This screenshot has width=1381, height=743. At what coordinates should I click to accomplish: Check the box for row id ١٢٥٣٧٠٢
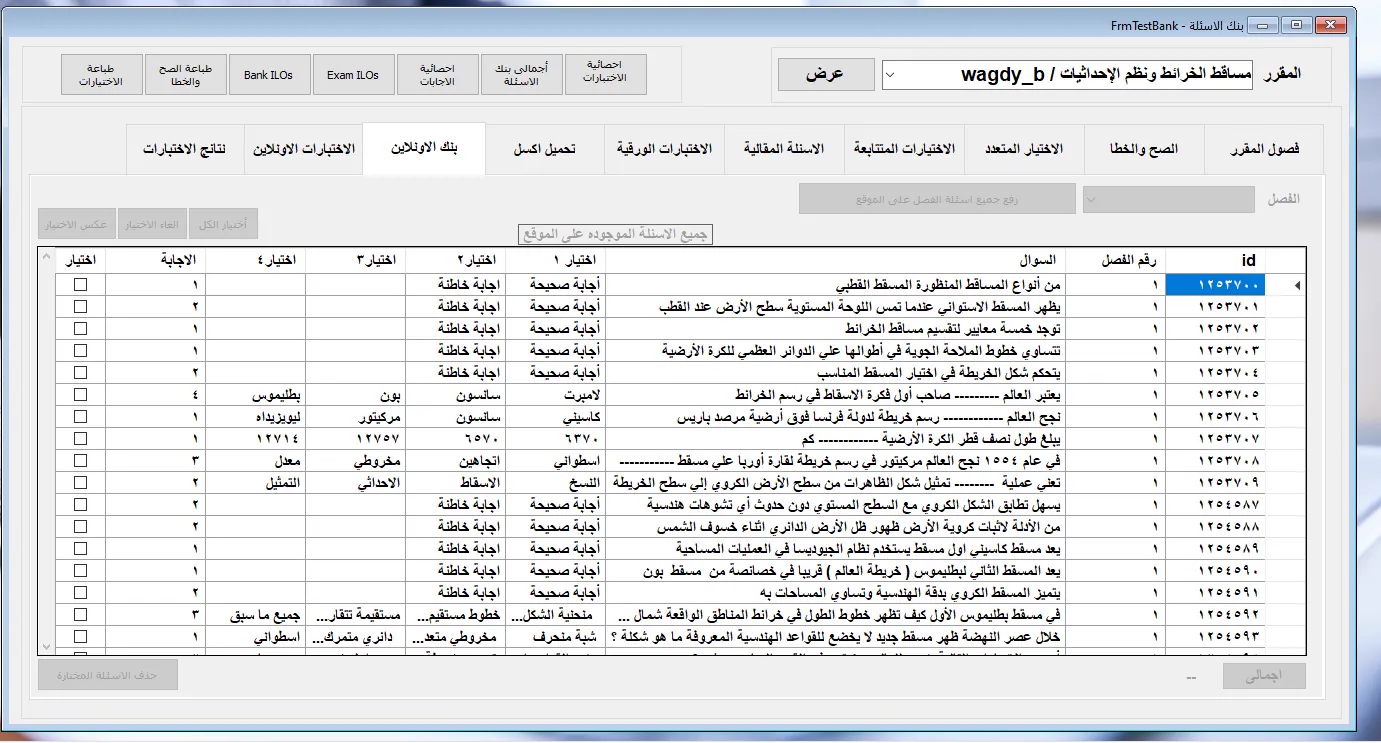81,328
